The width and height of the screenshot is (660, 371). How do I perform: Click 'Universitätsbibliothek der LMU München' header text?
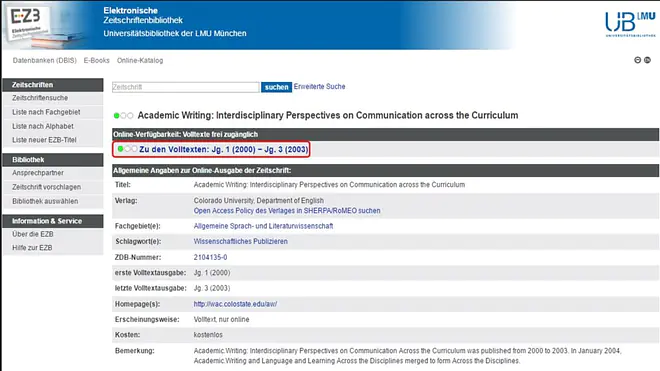point(175,33)
